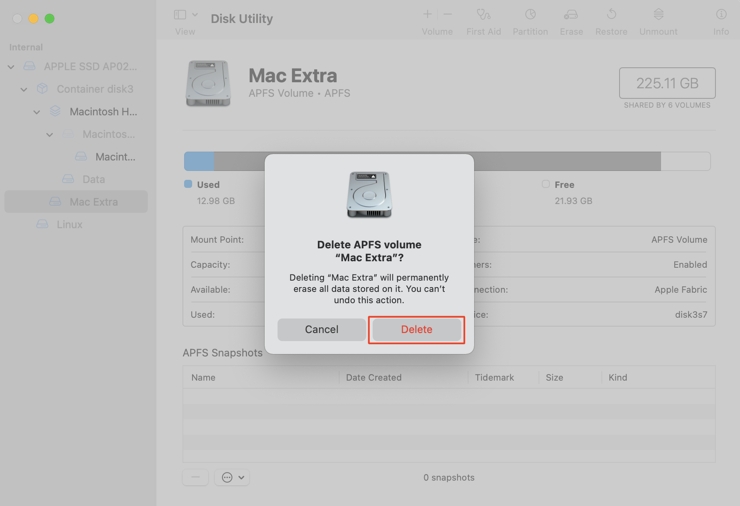Open the snapshot actions ellipsis menu
This screenshot has height=506, width=740.
click(x=232, y=477)
